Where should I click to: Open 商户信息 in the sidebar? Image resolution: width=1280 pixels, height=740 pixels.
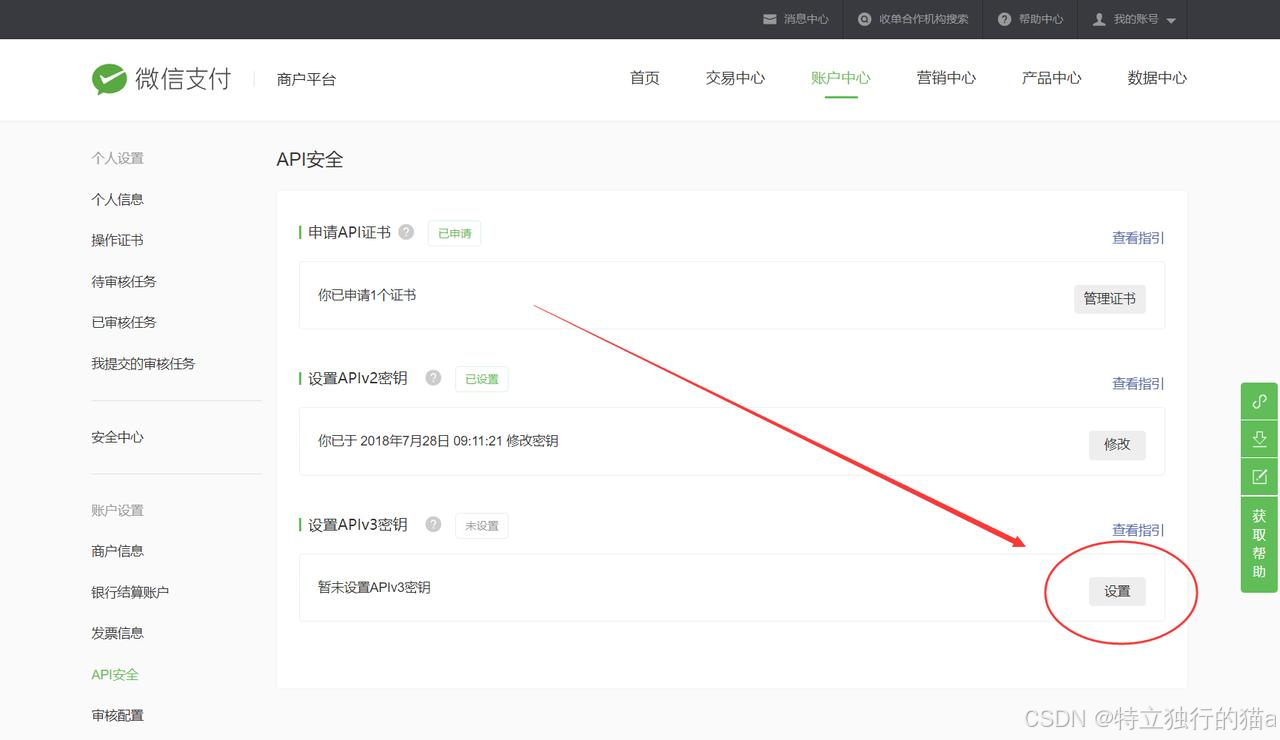pyautogui.click(x=118, y=551)
